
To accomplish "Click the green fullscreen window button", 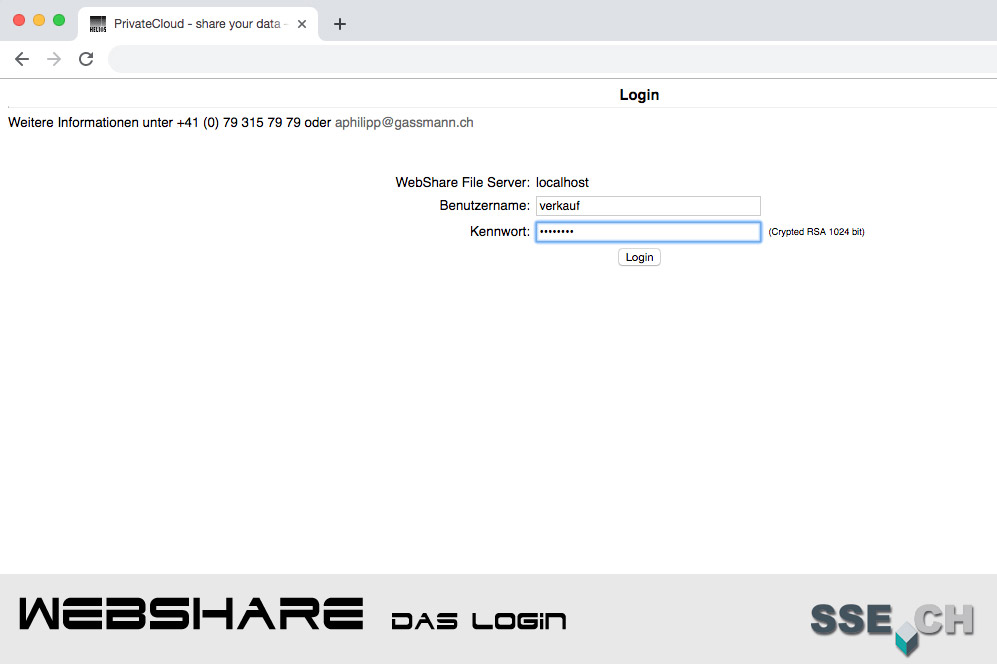I will [x=59, y=20].
